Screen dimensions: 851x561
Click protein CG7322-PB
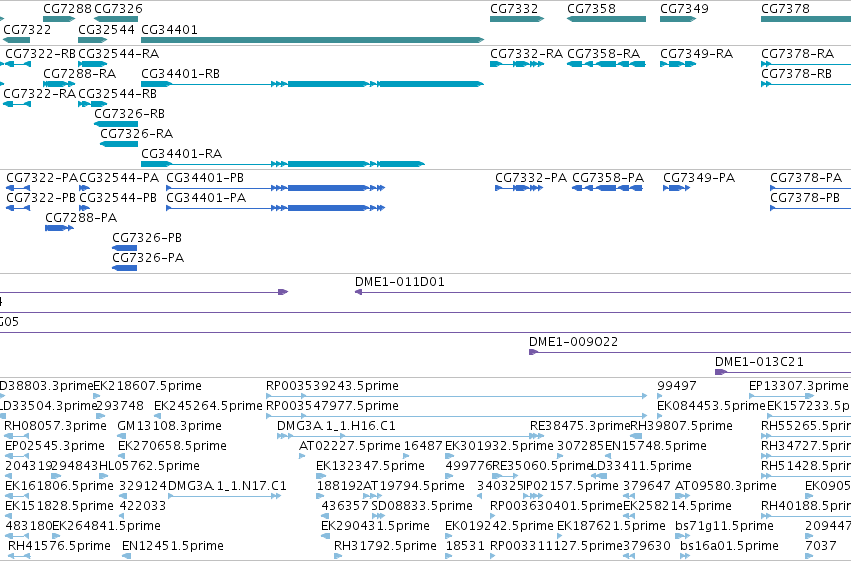(x=41, y=198)
